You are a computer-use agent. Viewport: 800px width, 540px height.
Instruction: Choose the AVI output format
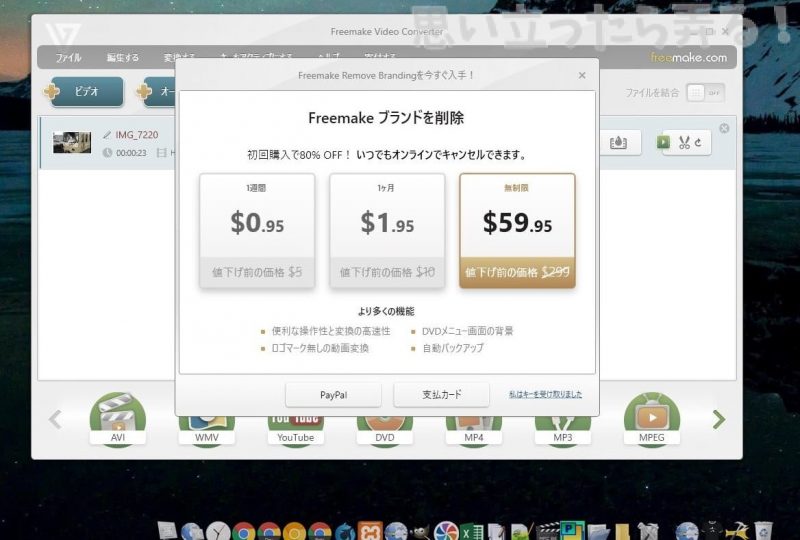[118, 420]
